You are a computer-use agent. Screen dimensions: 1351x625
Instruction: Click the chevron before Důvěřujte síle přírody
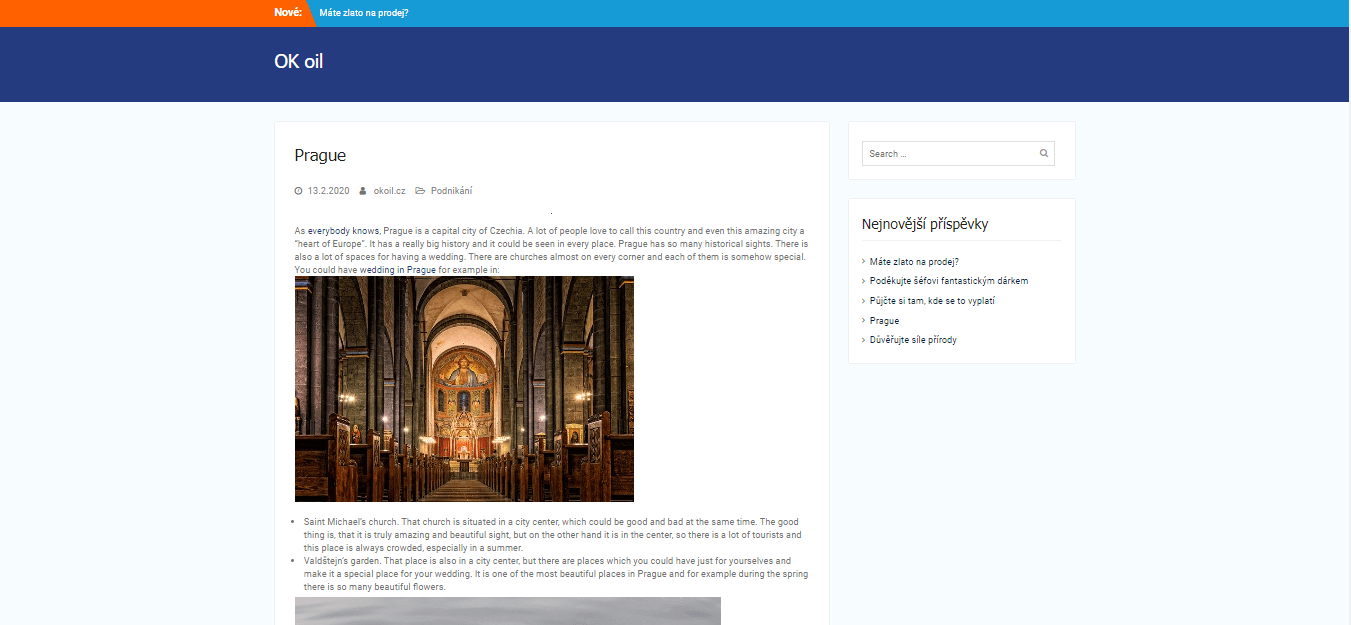tap(864, 340)
